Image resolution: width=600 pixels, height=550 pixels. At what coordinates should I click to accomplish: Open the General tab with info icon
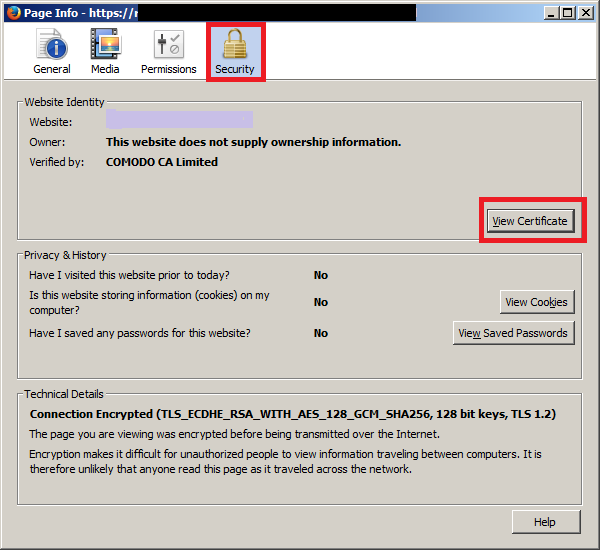coord(52,51)
